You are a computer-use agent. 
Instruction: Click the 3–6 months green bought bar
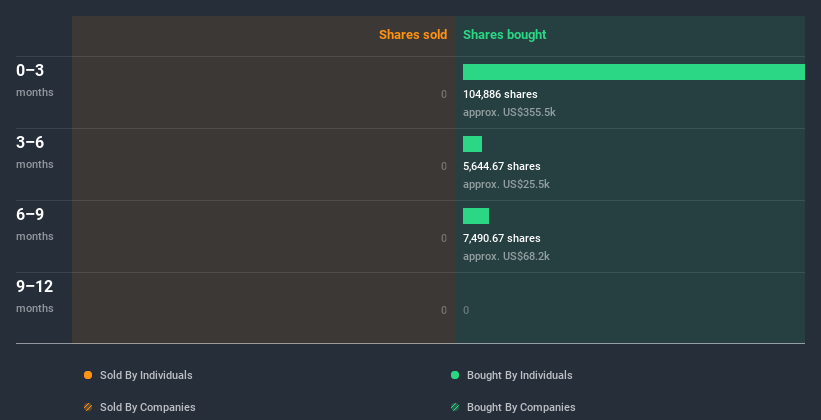pyautogui.click(x=472, y=144)
